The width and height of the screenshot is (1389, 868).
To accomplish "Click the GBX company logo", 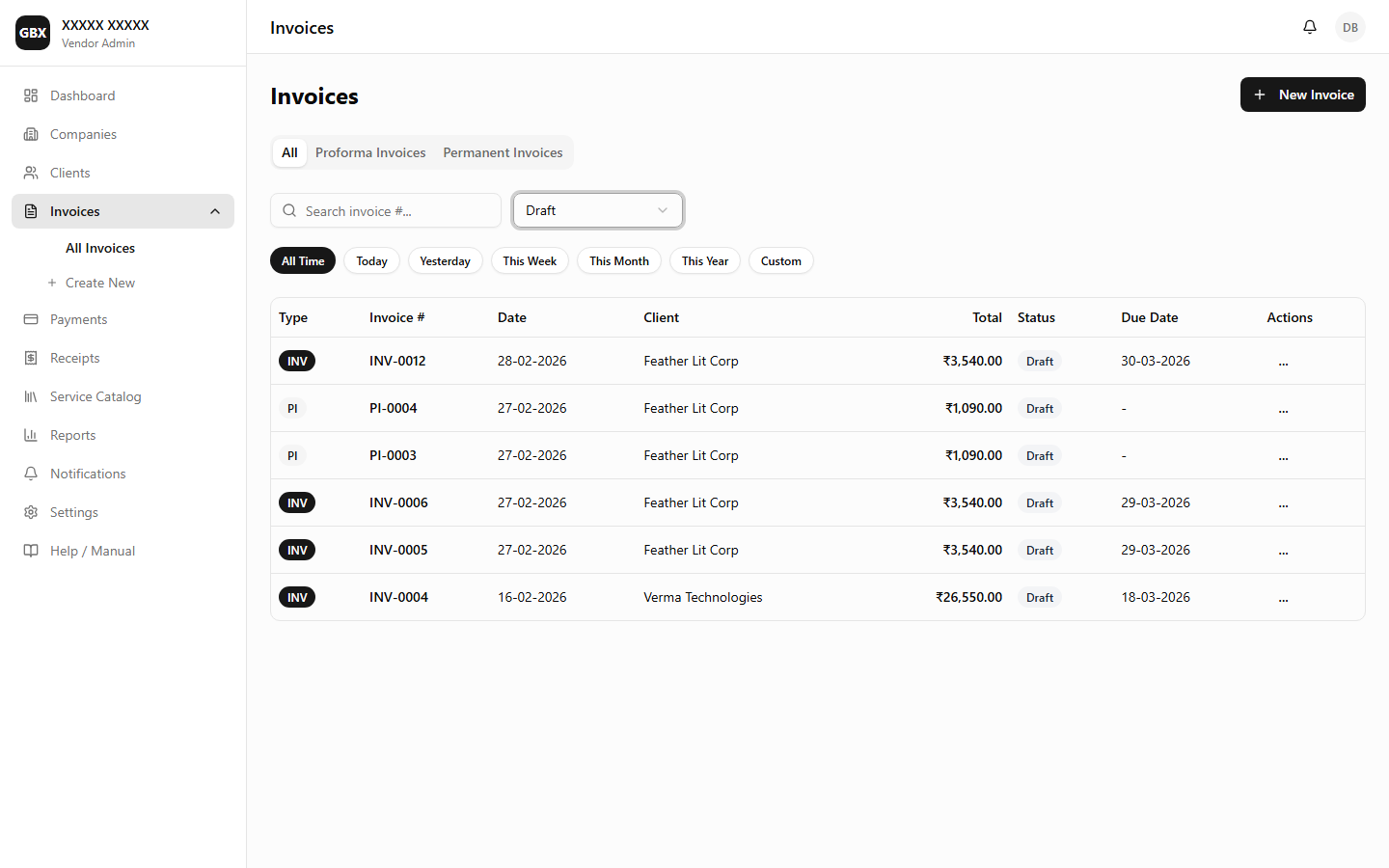I will click(33, 33).
